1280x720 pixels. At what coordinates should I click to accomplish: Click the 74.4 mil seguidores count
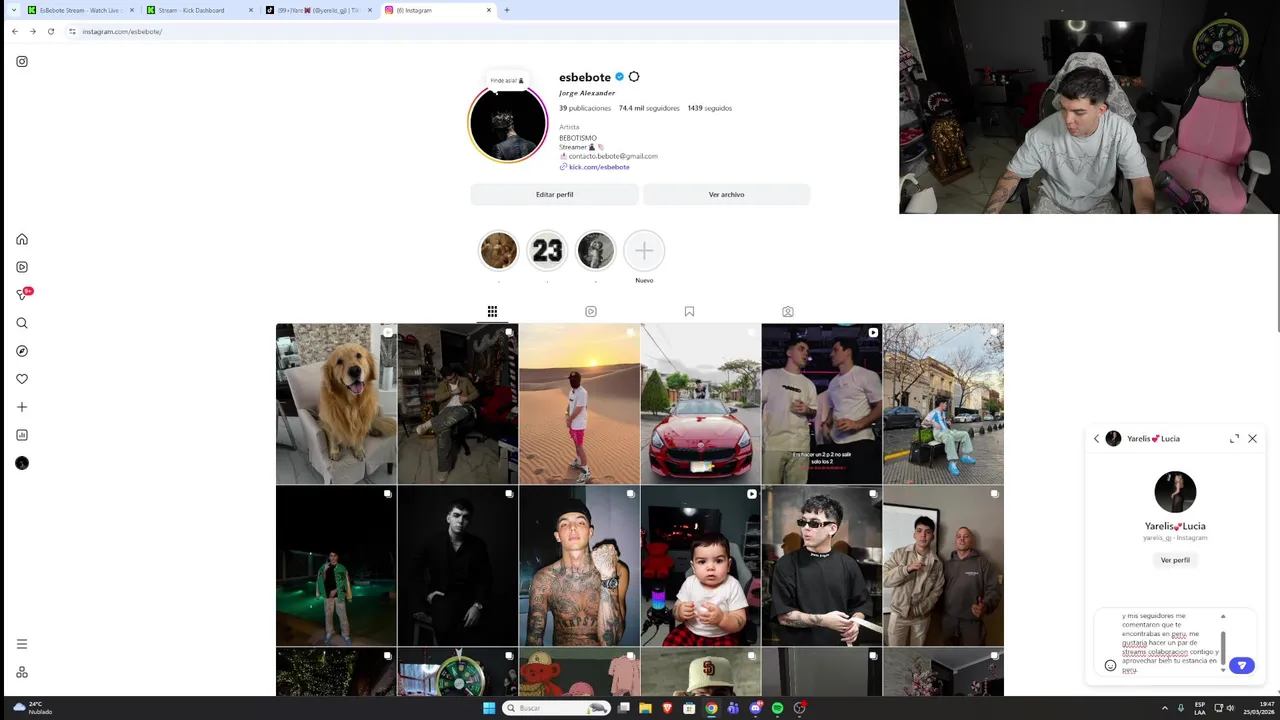(x=649, y=108)
